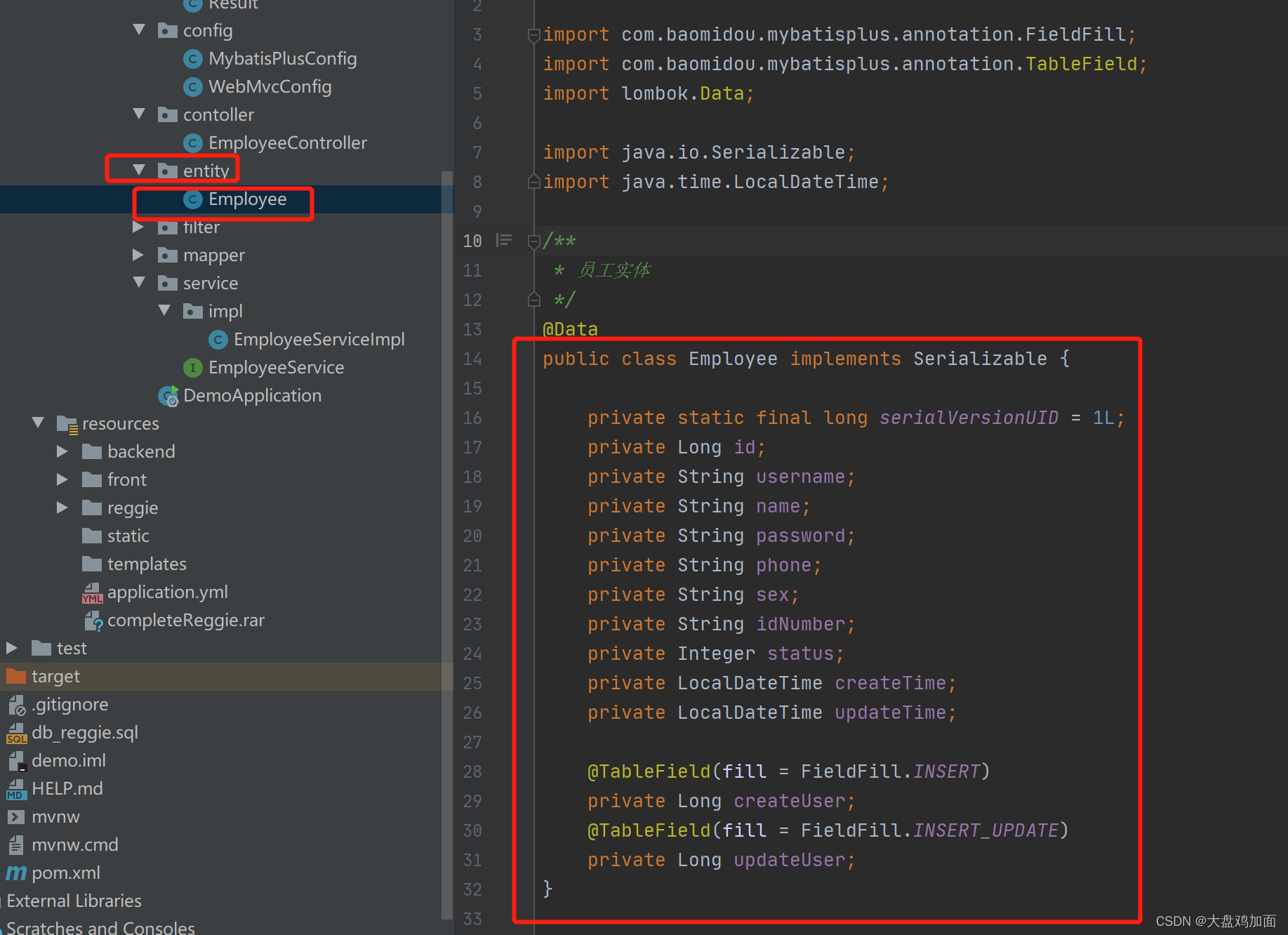Click the impl package folder icon
Image resolution: width=1288 pixels, height=935 pixels.
click(x=193, y=311)
